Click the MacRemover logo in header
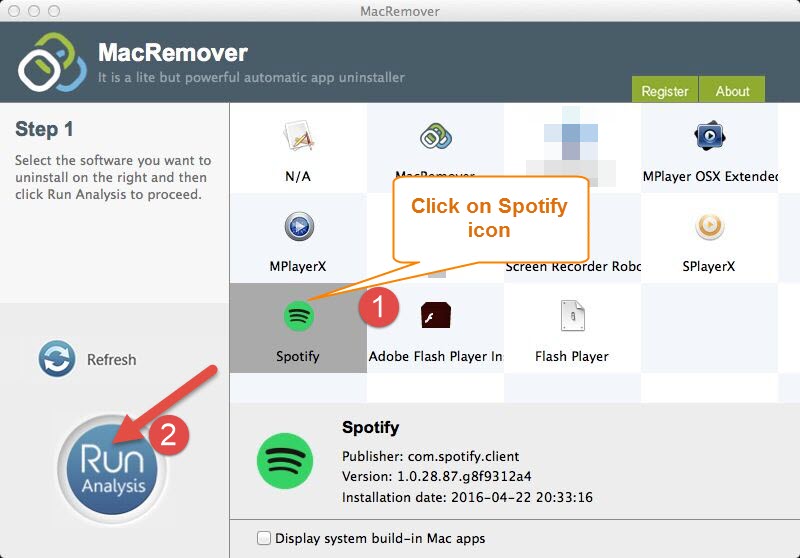Viewport: 800px width, 558px height. (x=52, y=62)
